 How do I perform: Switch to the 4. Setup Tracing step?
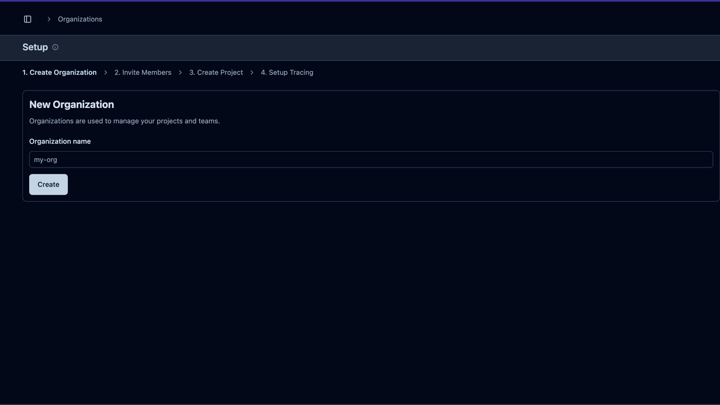click(287, 73)
